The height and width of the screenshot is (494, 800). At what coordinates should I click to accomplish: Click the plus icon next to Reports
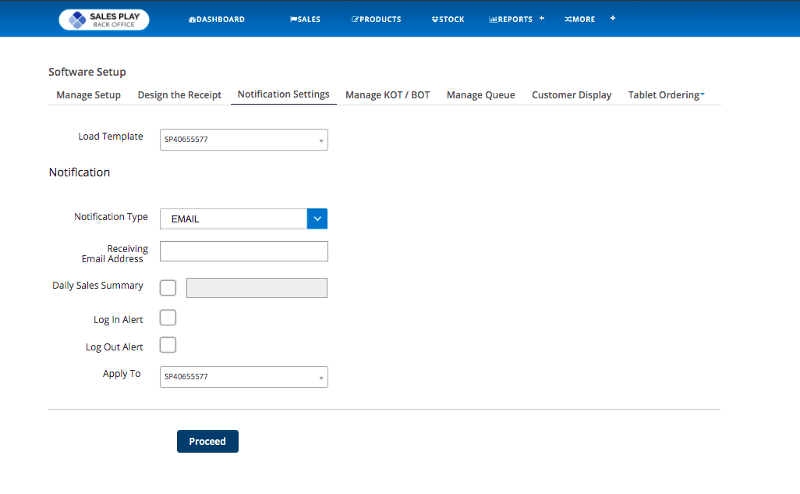point(542,18)
